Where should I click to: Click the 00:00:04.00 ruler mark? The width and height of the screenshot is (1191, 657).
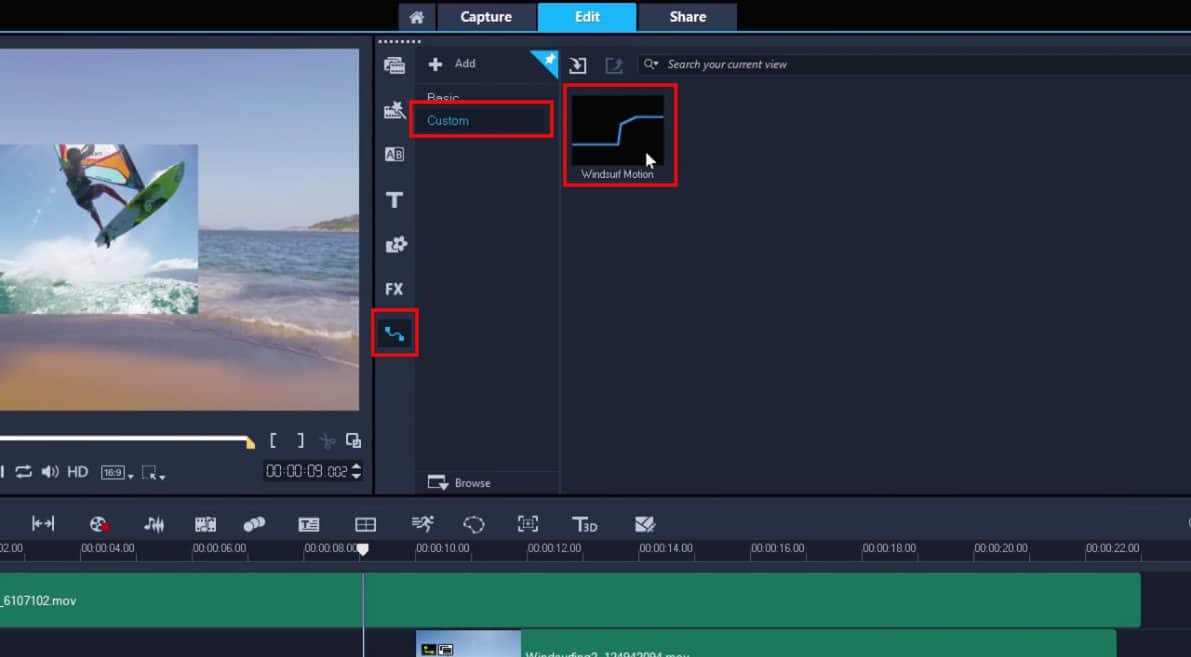coord(108,548)
